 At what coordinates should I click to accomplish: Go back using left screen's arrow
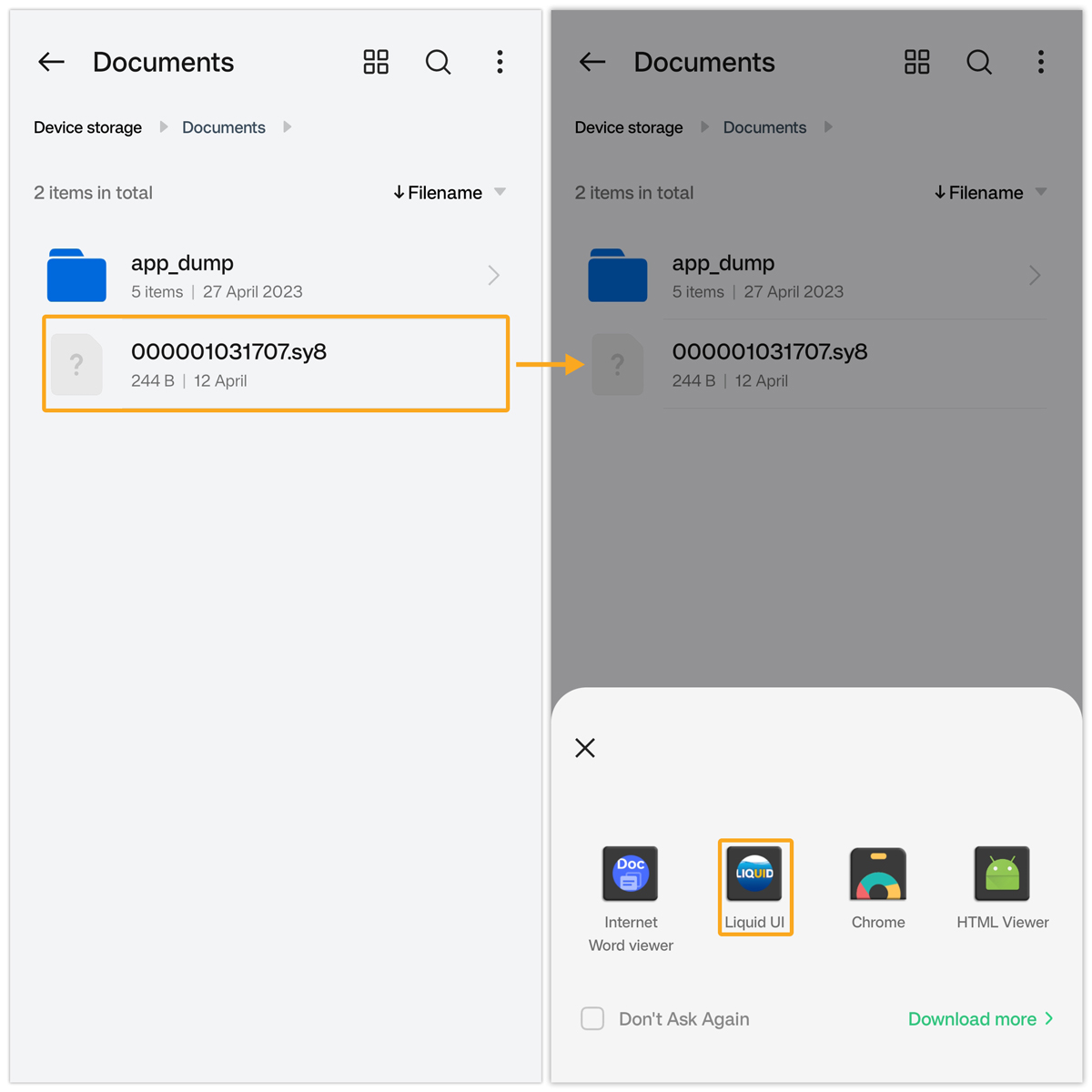coord(52,62)
